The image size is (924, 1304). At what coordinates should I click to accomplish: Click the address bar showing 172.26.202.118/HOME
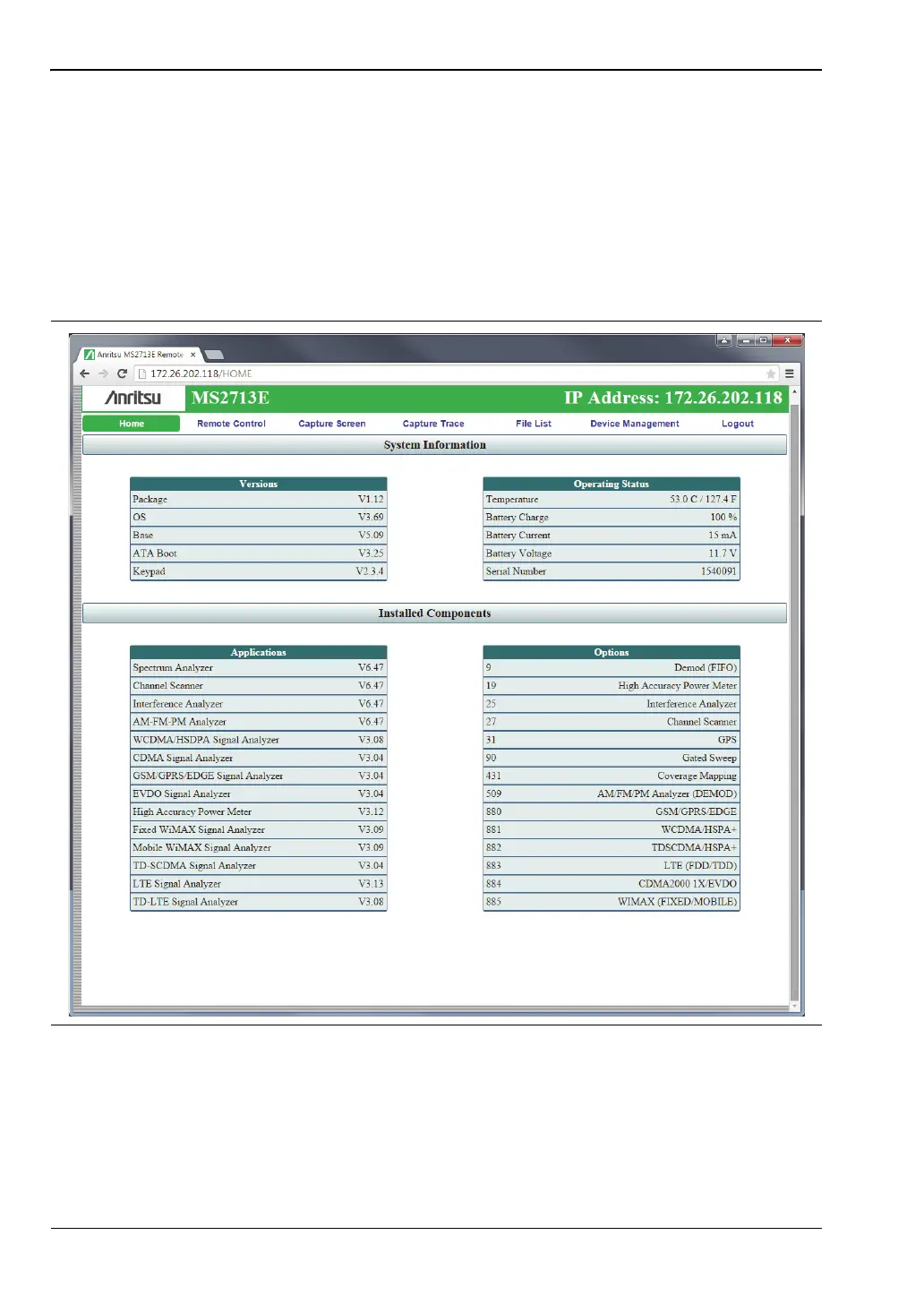pyautogui.click(x=457, y=373)
